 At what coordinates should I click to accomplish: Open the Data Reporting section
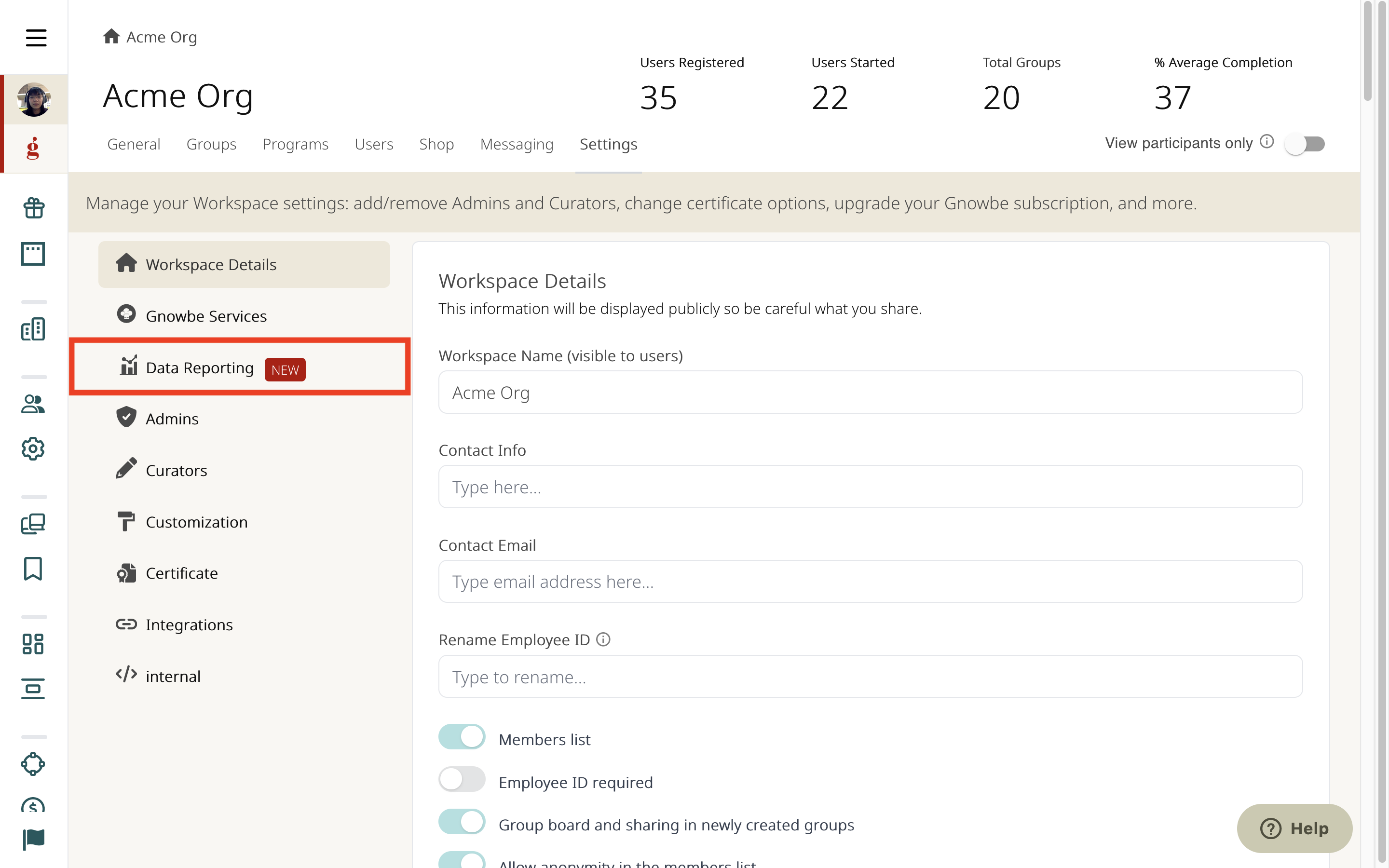(x=240, y=367)
